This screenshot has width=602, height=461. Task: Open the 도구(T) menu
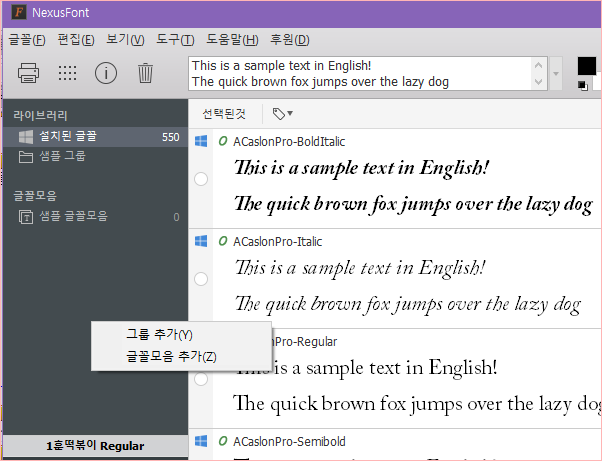pyautogui.click(x=175, y=40)
